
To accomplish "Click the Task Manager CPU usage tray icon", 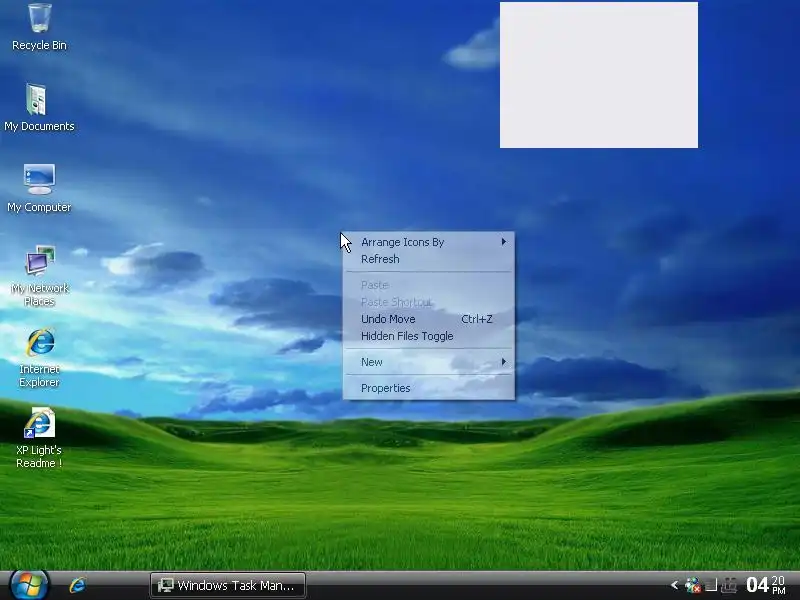I will pos(711,585).
